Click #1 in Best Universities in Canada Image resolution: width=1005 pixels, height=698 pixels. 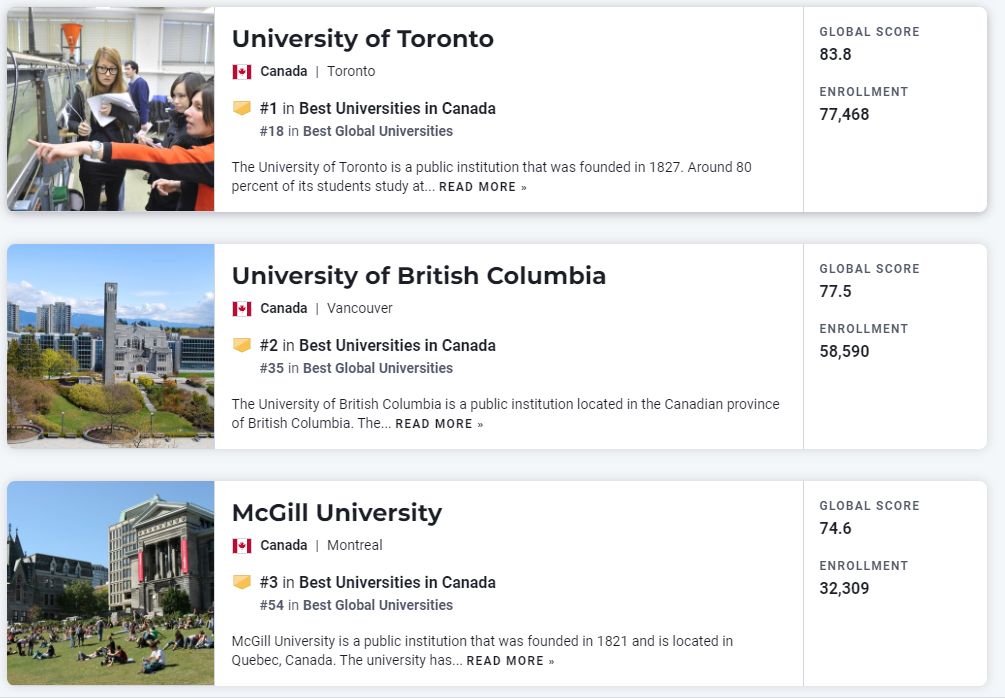click(x=378, y=108)
